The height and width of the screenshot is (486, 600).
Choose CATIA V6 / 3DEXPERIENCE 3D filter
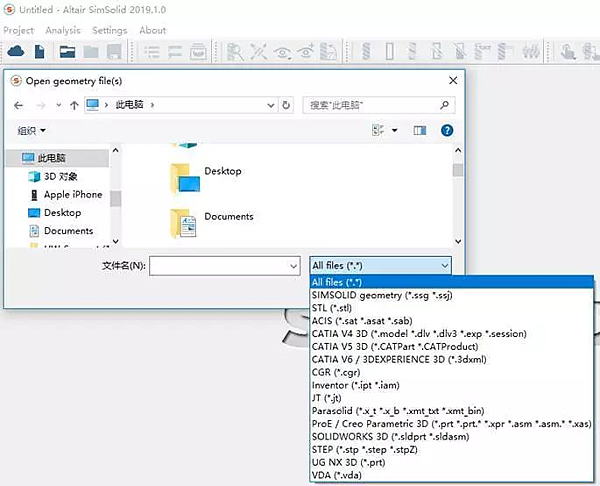452,359
